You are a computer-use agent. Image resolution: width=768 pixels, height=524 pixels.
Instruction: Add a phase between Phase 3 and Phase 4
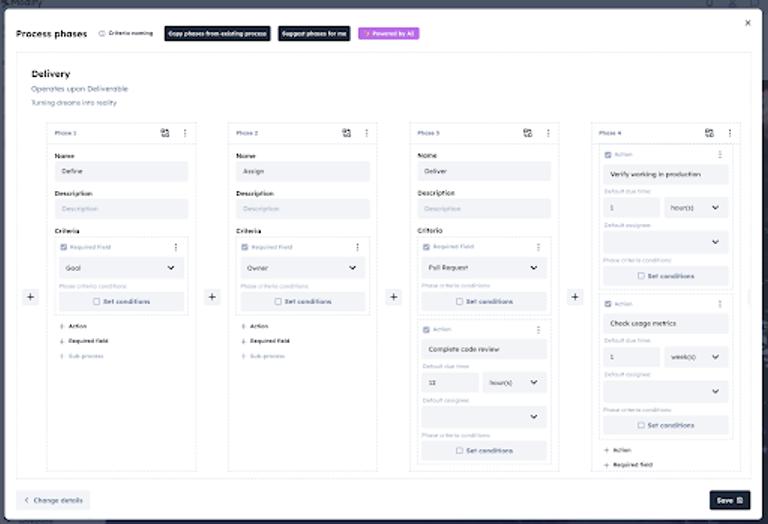[x=575, y=297]
